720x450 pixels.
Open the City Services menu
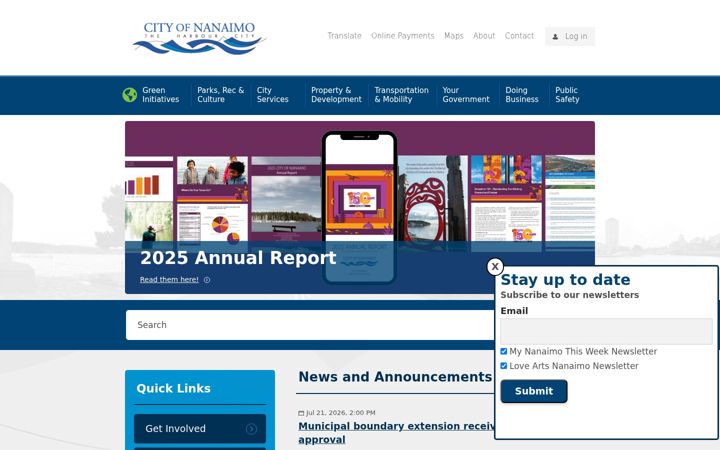coord(272,95)
